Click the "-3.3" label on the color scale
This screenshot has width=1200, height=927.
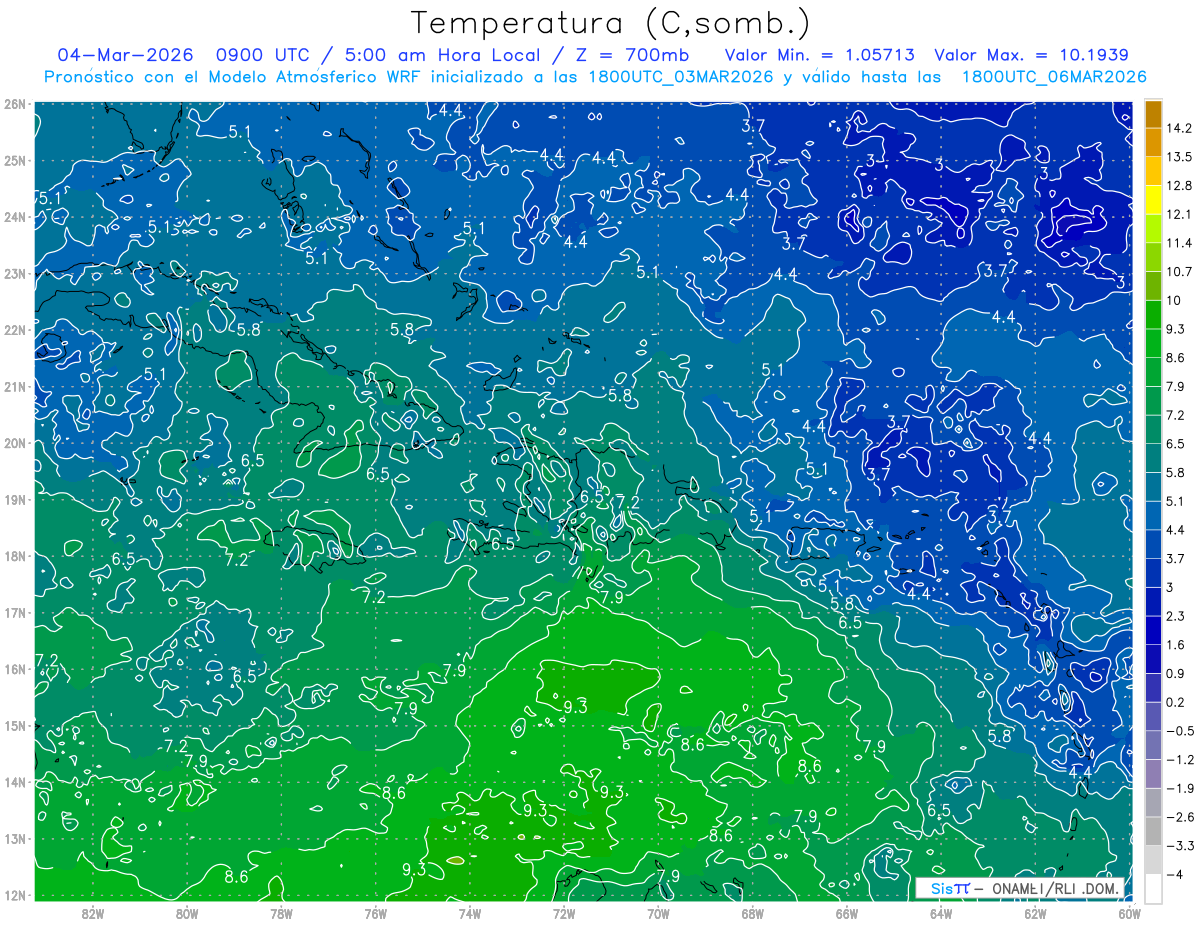click(x=1179, y=846)
